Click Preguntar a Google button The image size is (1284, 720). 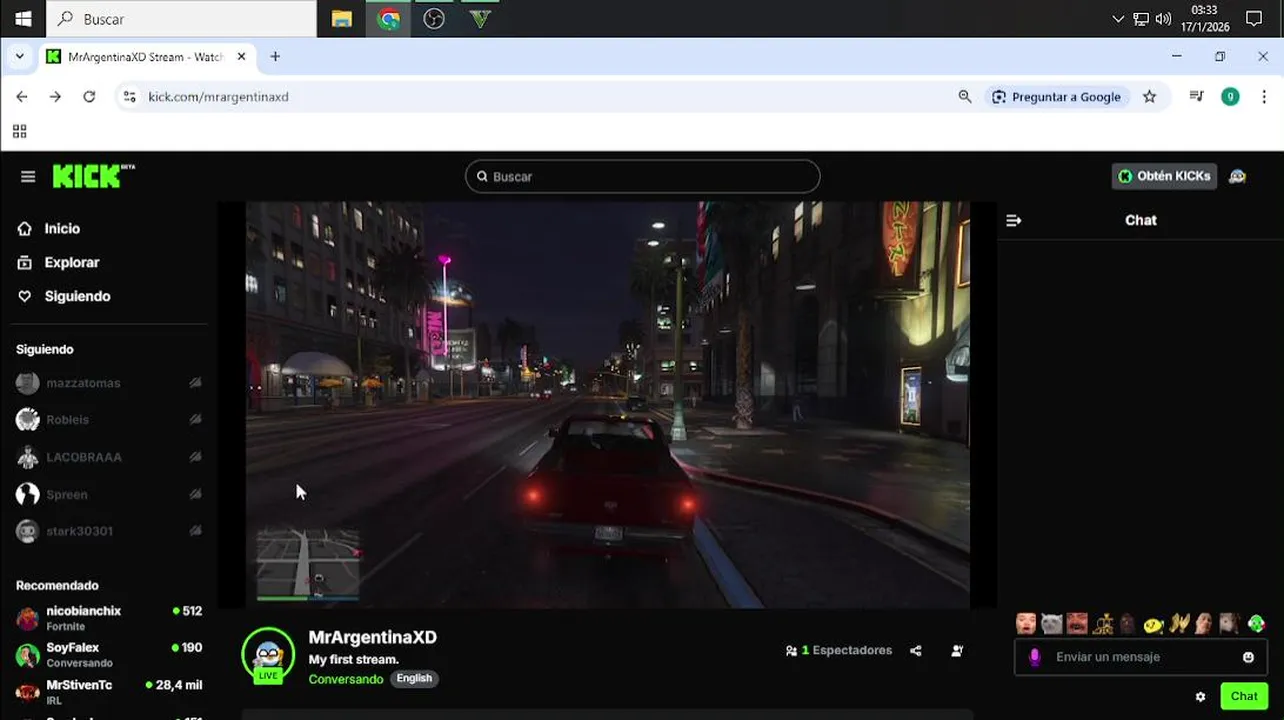pos(1057,97)
